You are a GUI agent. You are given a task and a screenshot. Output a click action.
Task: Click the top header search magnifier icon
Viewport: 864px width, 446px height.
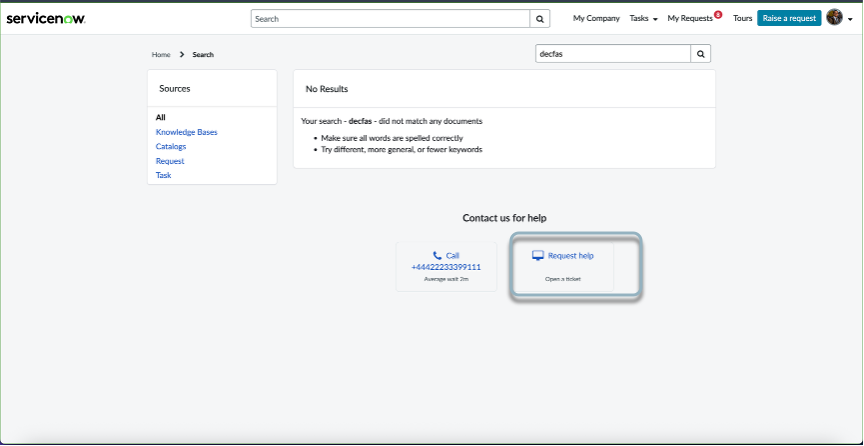click(540, 19)
